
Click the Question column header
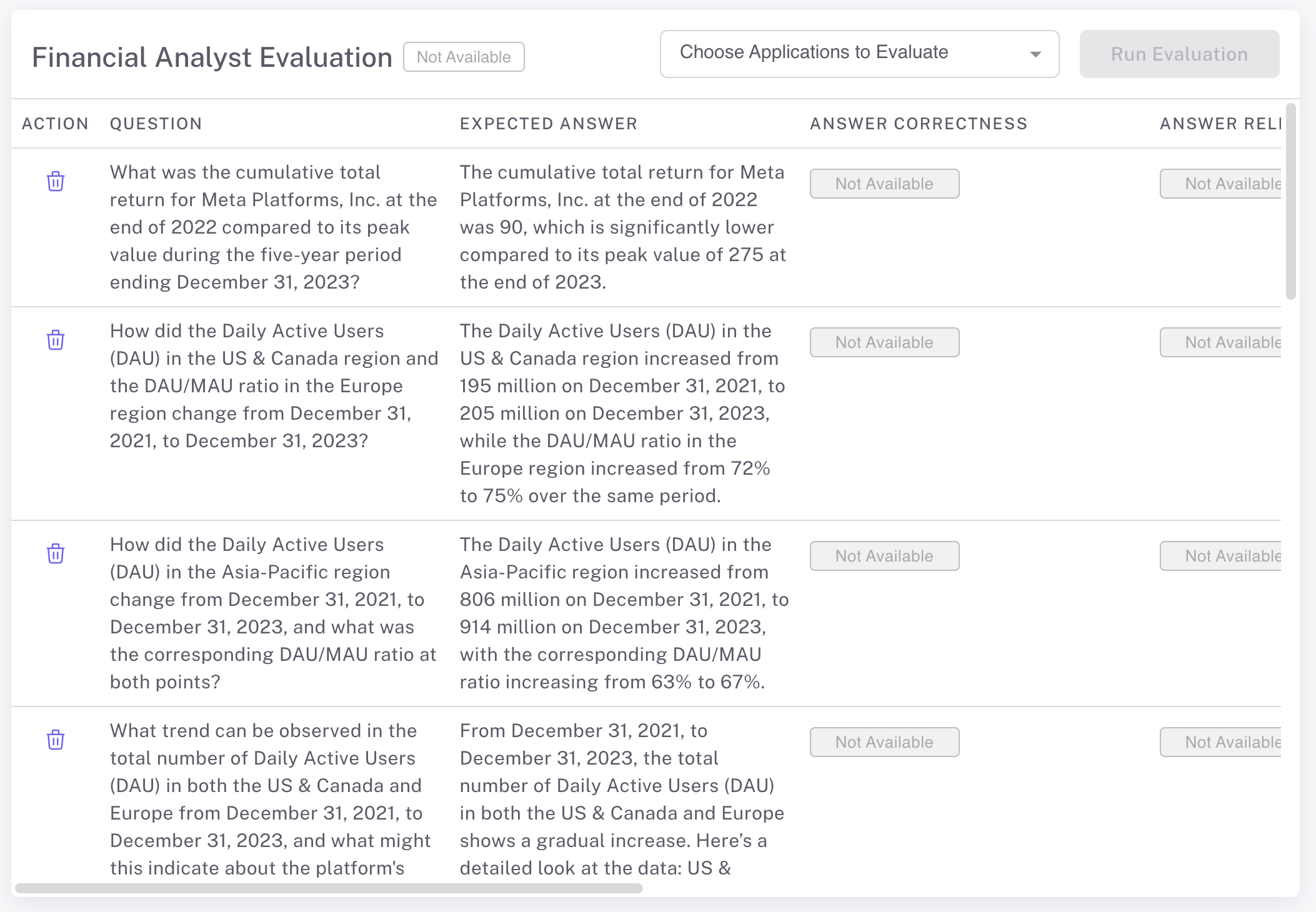click(x=156, y=124)
